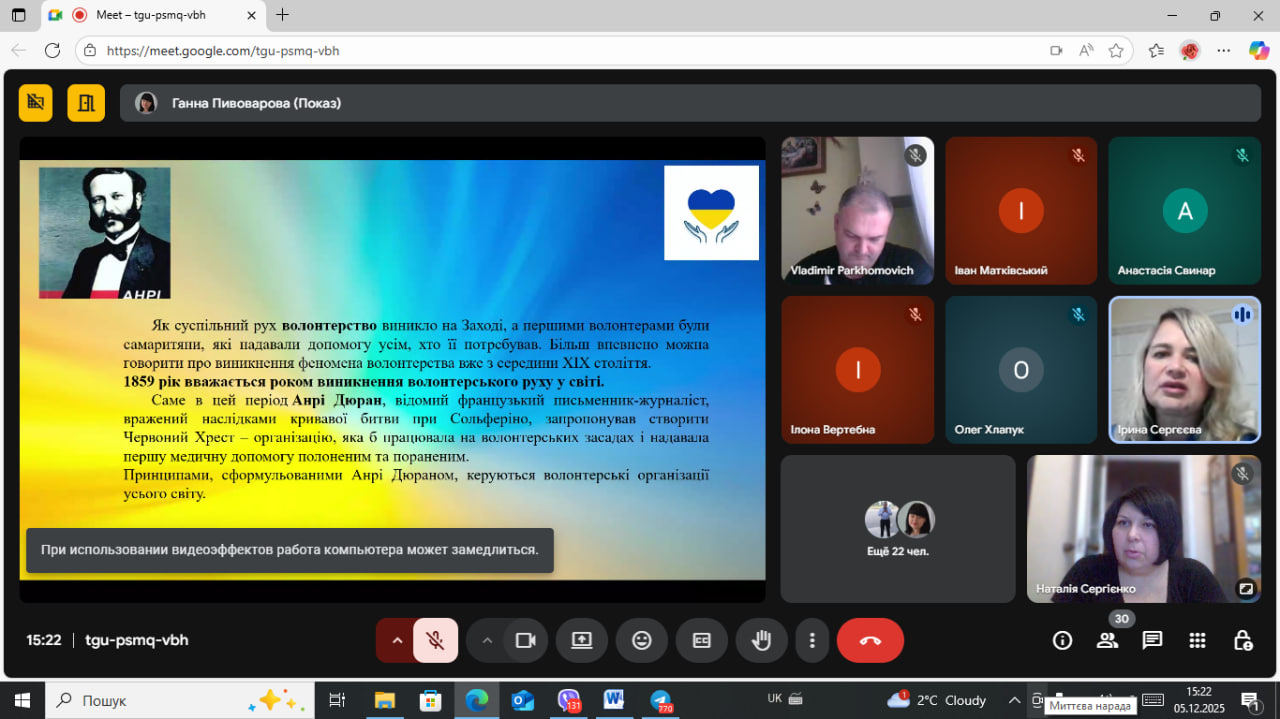Image resolution: width=1280 pixels, height=719 pixels.
Task: Click the red leave call button
Action: (870, 641)
